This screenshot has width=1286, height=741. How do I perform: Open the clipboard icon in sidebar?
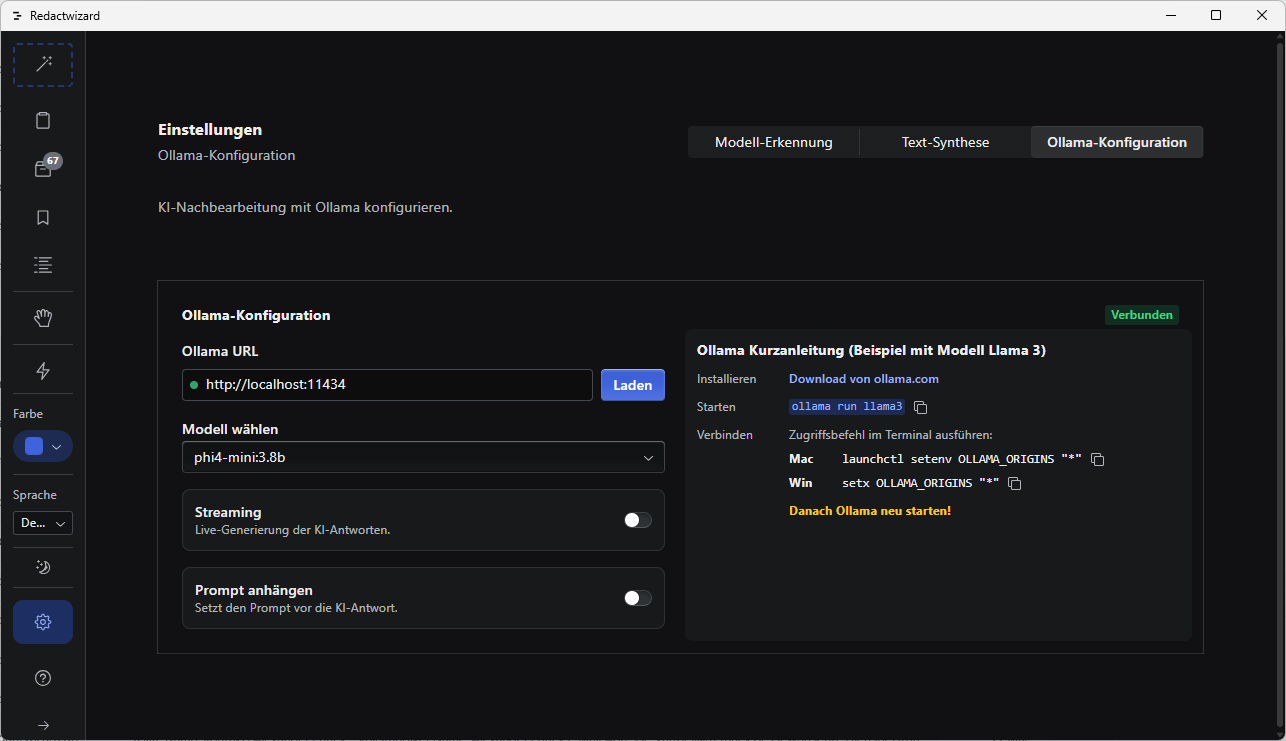pyautogui.click(x=43, y=121)
